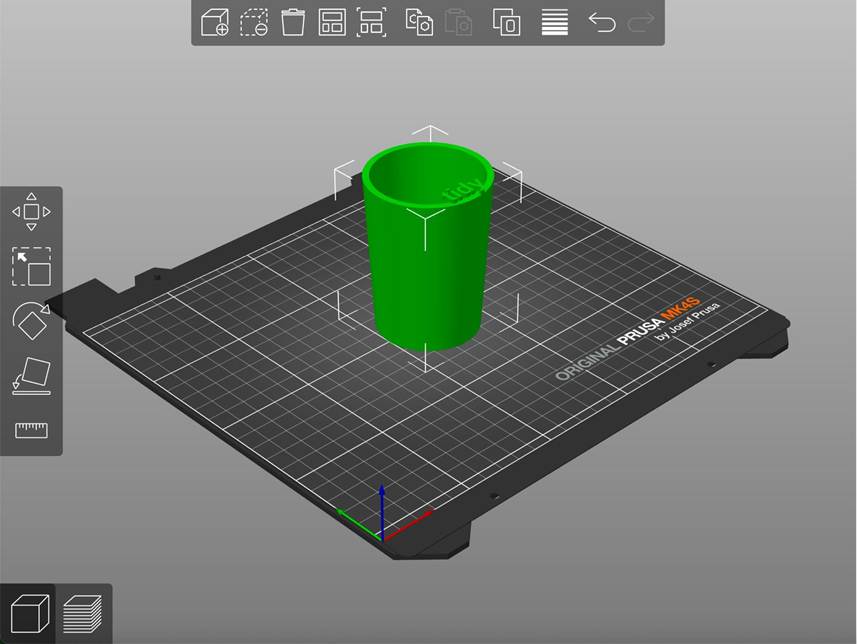Delete all objects from the plate
Viewport: 857px width, 644px height.
292,22
